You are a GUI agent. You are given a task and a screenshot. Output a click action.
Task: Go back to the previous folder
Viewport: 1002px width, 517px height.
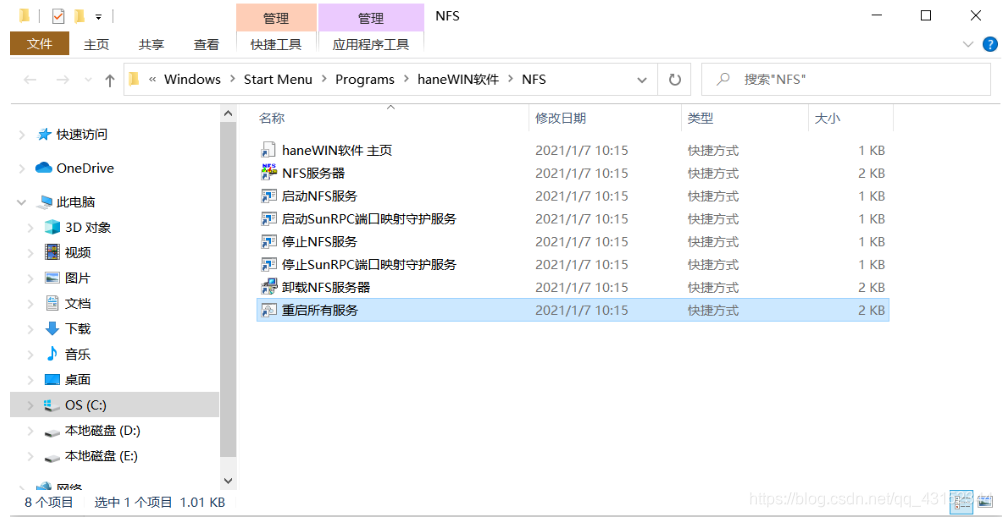30,80
